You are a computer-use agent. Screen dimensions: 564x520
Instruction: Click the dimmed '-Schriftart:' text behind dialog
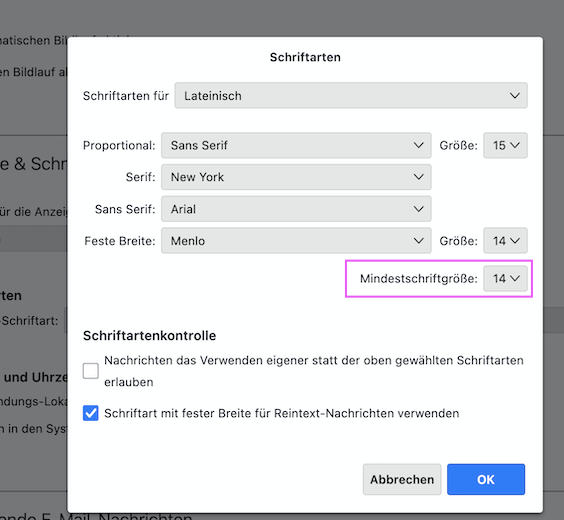click(x=29, y=320)
